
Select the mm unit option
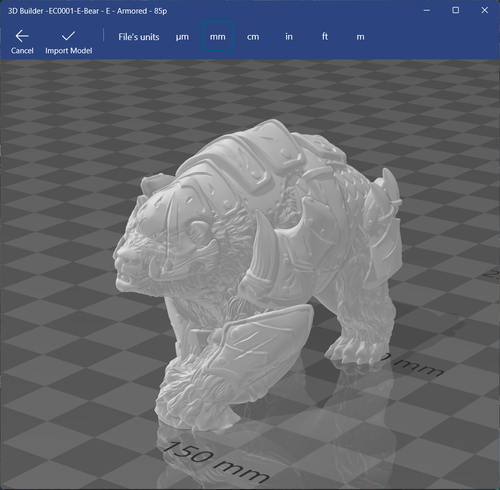tap(218, 36)
